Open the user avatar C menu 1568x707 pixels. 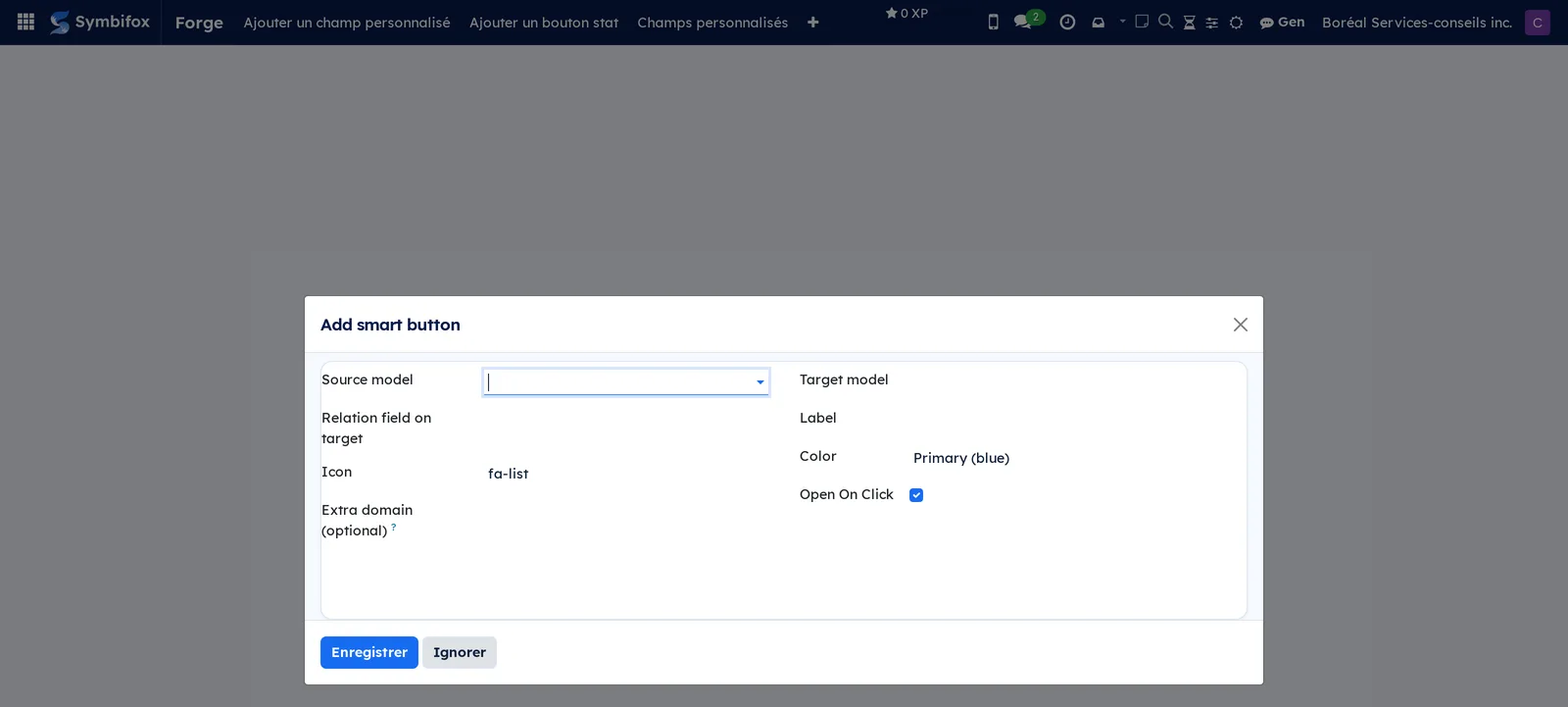tap(1537, 23)
